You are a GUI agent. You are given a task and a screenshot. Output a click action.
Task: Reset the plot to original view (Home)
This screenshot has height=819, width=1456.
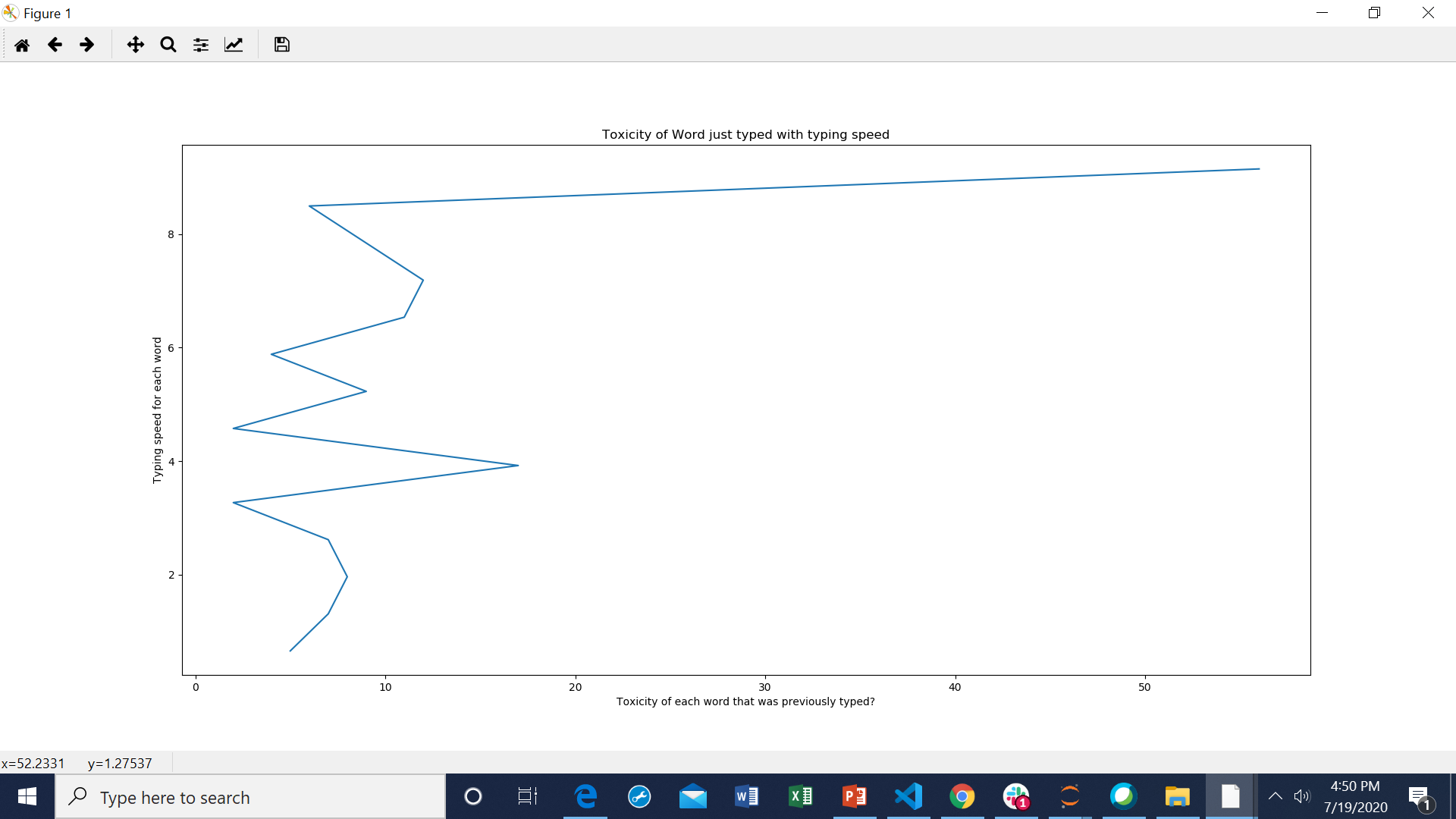(x=22, y=45)
